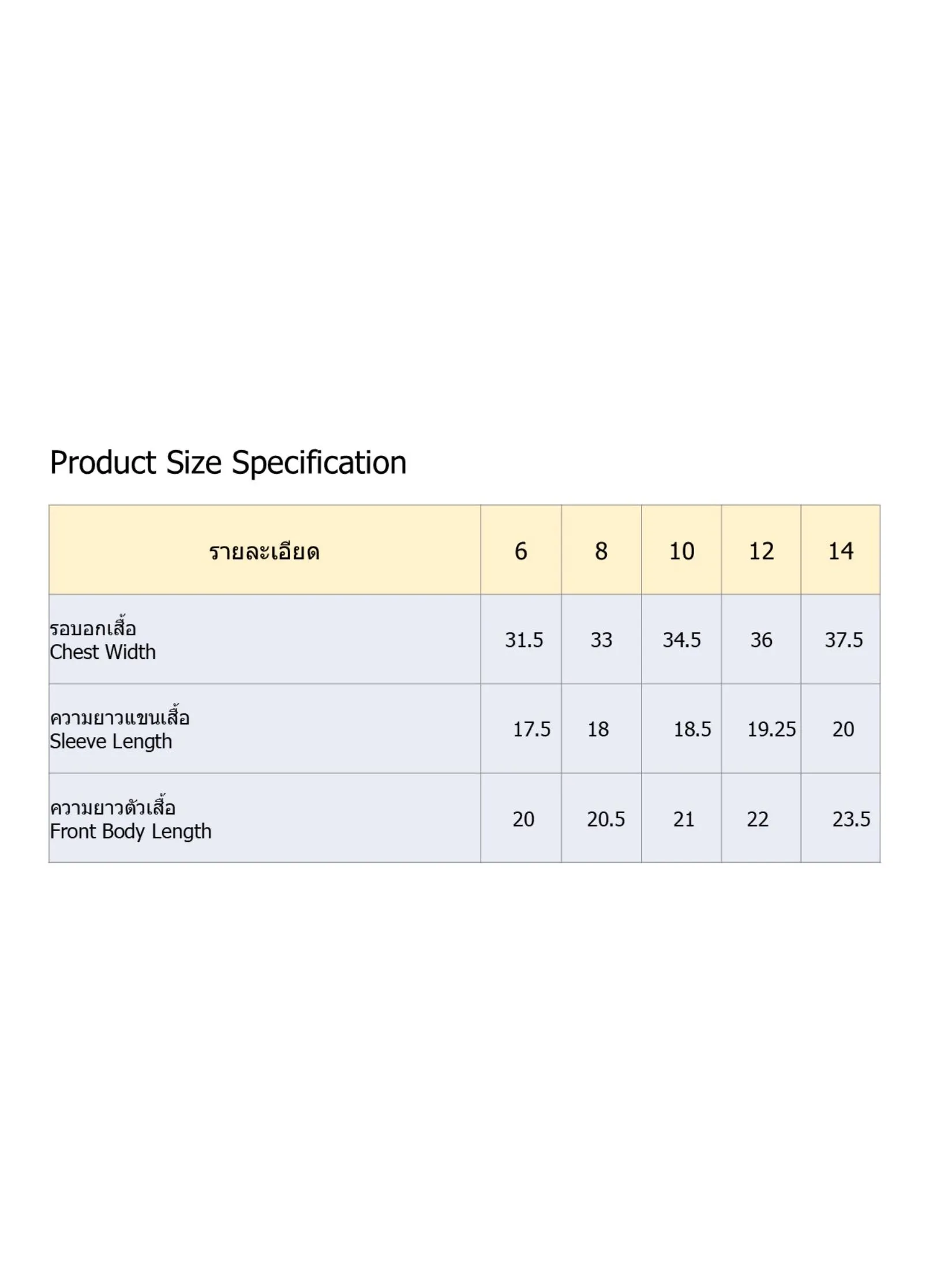Image resolution: width=952 pixels, height=1269 pixels.
Task: Select the size 10 column header
Action: tap(681, 552)
